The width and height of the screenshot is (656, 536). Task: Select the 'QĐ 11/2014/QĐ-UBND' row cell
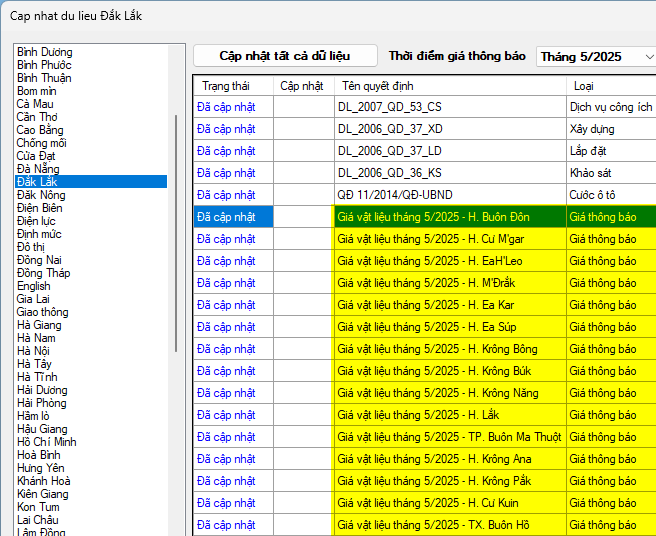pyautogui.click(x=450, y=195)
